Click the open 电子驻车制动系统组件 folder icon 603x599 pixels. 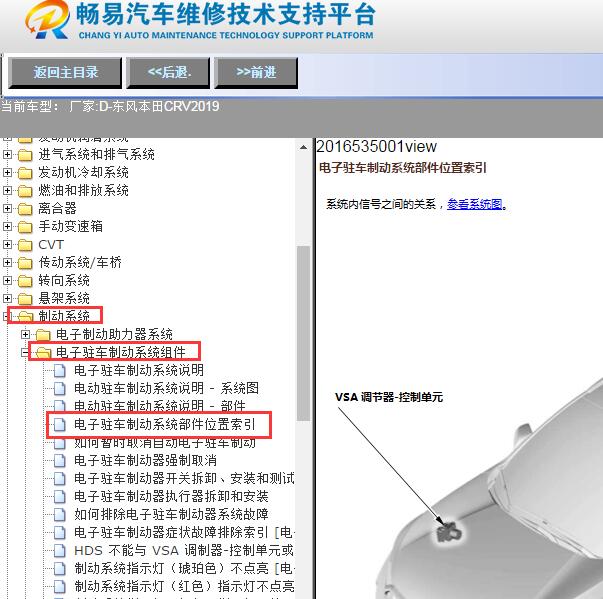43,353
